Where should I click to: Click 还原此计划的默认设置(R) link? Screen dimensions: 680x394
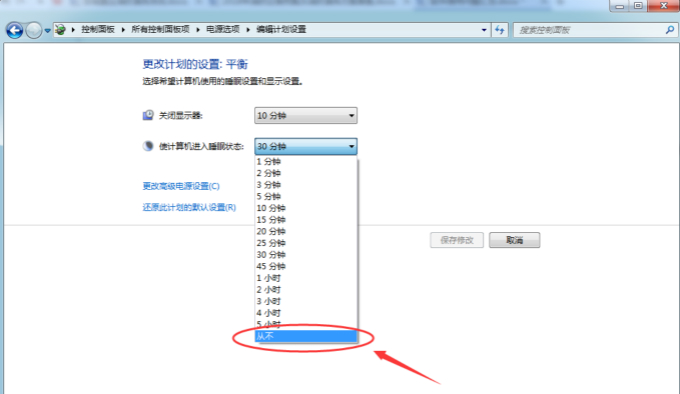pyautogui.click(x=189, y=207)
